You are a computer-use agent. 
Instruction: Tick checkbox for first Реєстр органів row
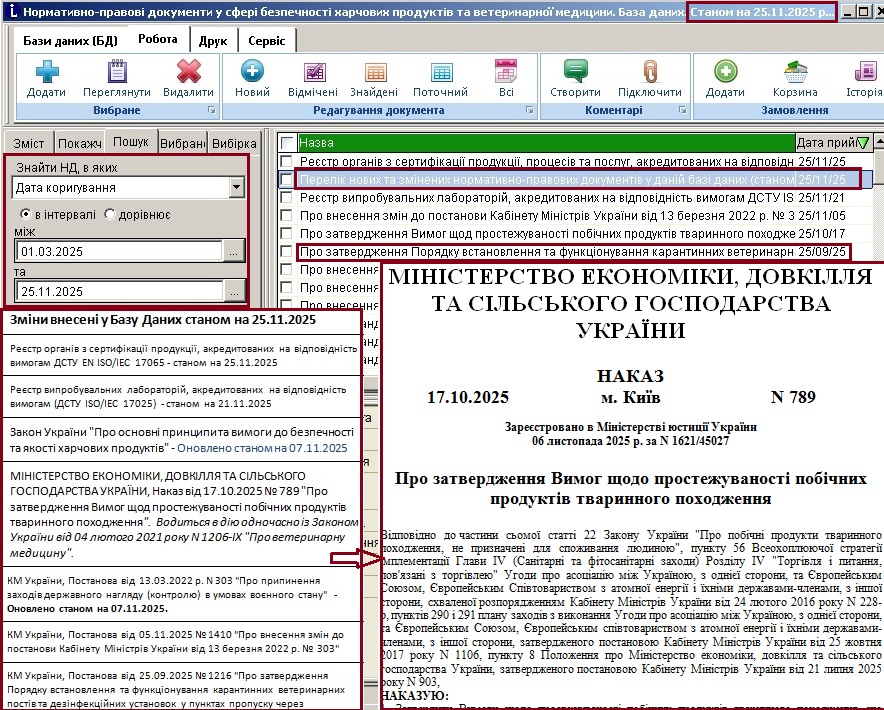tap(288, 161)
